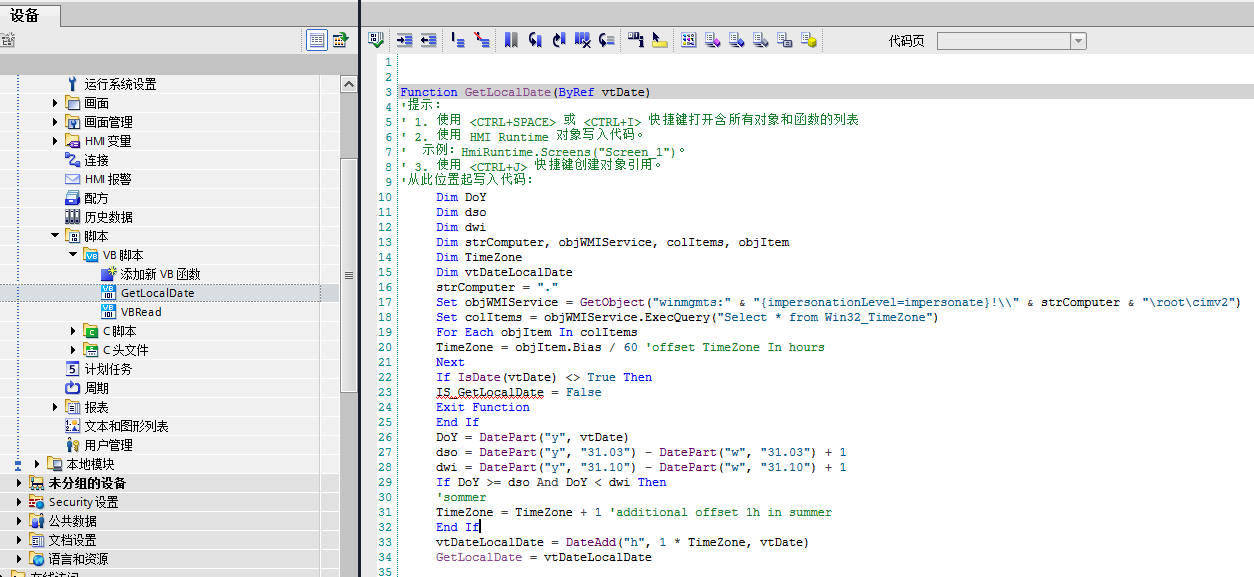1254x577 pixels.
Task: Click the list icon with purple marker
Action: click(713, 40)
